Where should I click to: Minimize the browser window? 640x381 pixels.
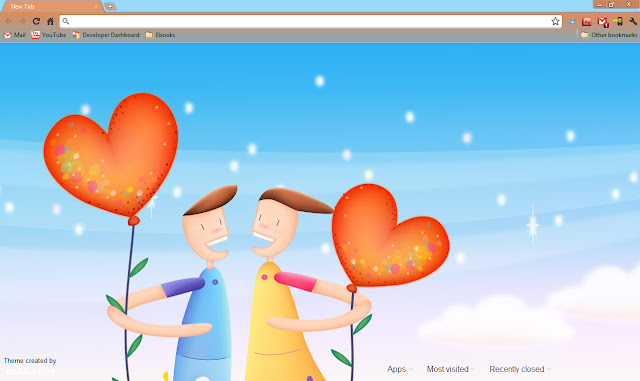[x=599, y=4]
